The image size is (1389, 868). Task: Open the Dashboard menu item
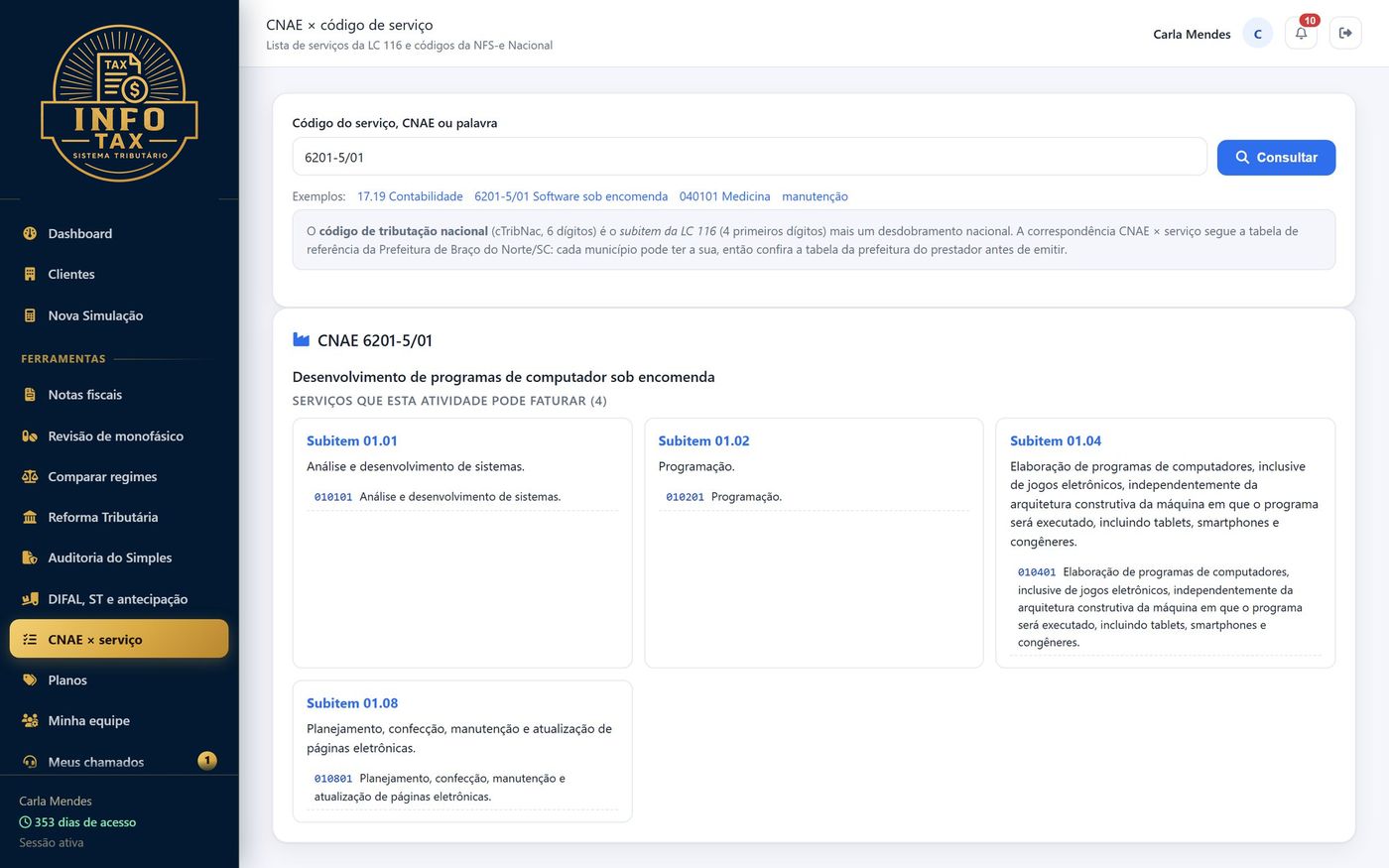(119, 234)
